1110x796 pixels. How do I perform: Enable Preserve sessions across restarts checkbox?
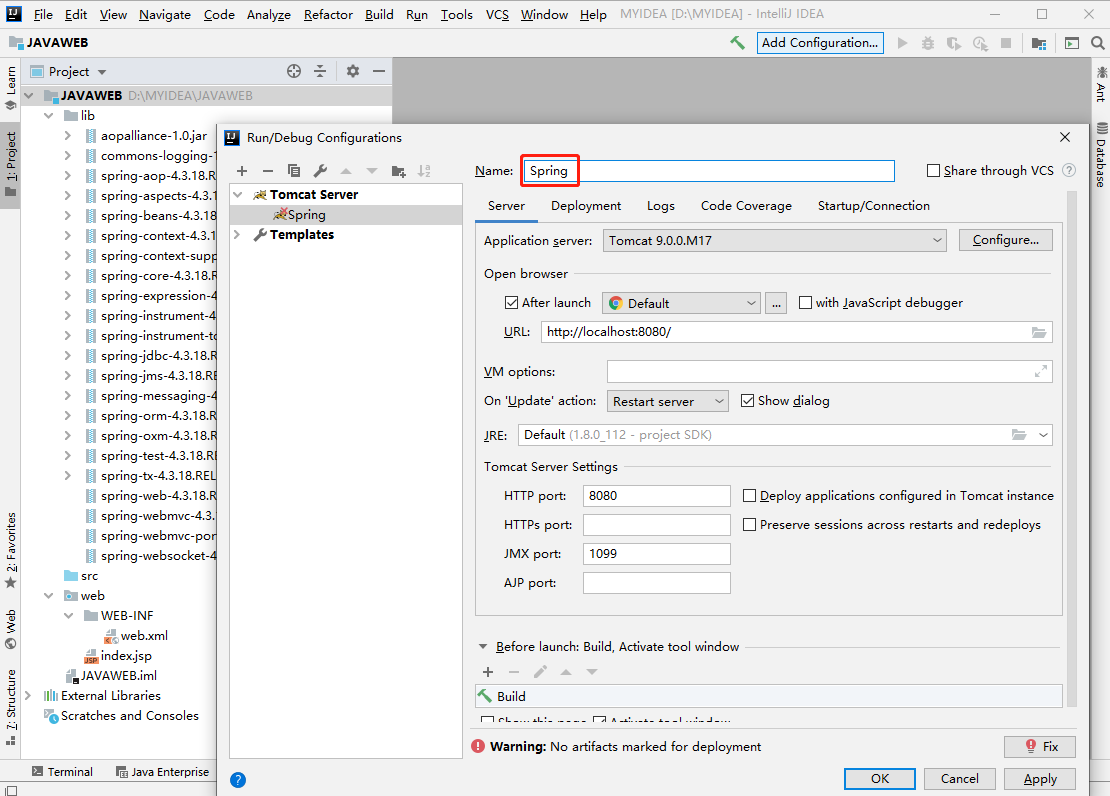(749, 525)
